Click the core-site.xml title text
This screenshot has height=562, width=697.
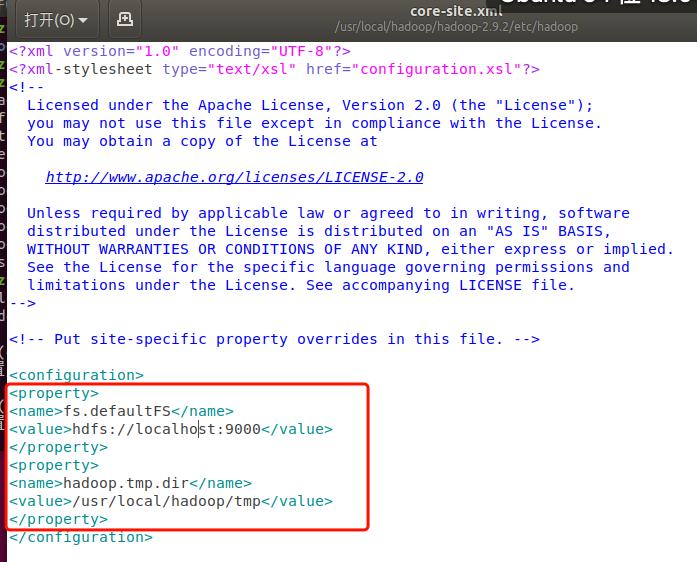point(456,11)
